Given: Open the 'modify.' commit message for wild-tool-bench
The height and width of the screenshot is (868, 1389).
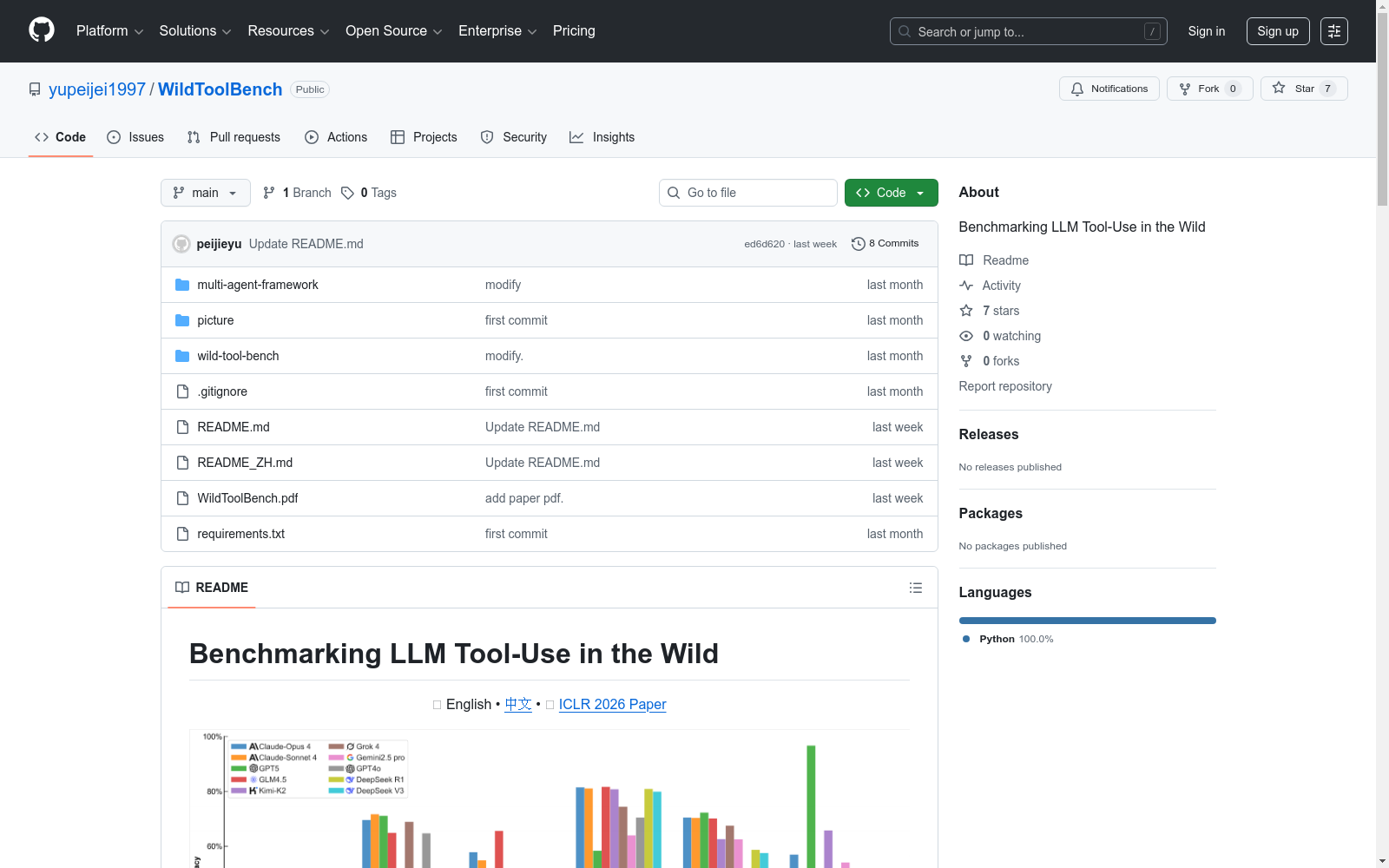Looking at the screenshot, I should click(504, 356).
